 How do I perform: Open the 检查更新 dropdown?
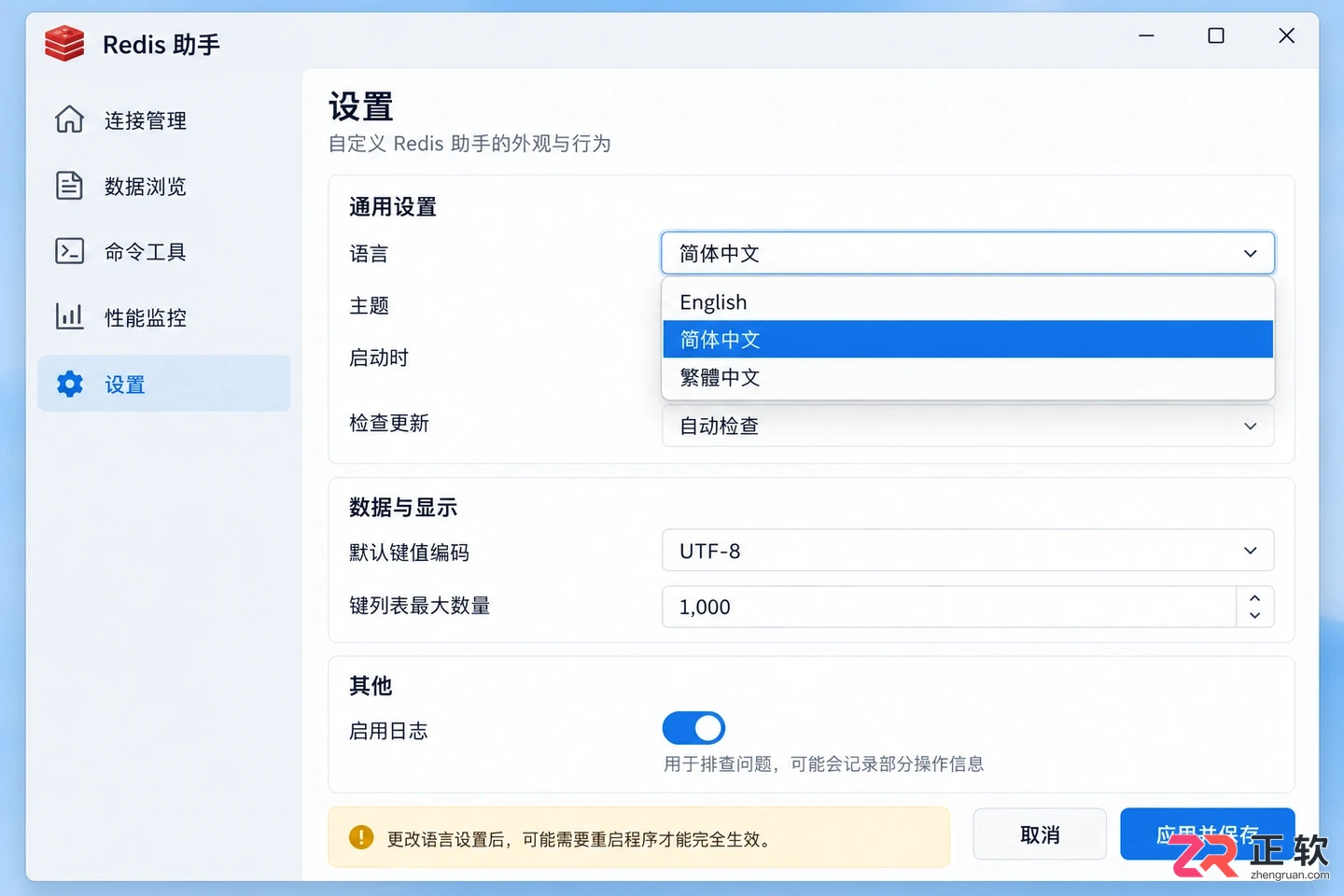point(968,426)
